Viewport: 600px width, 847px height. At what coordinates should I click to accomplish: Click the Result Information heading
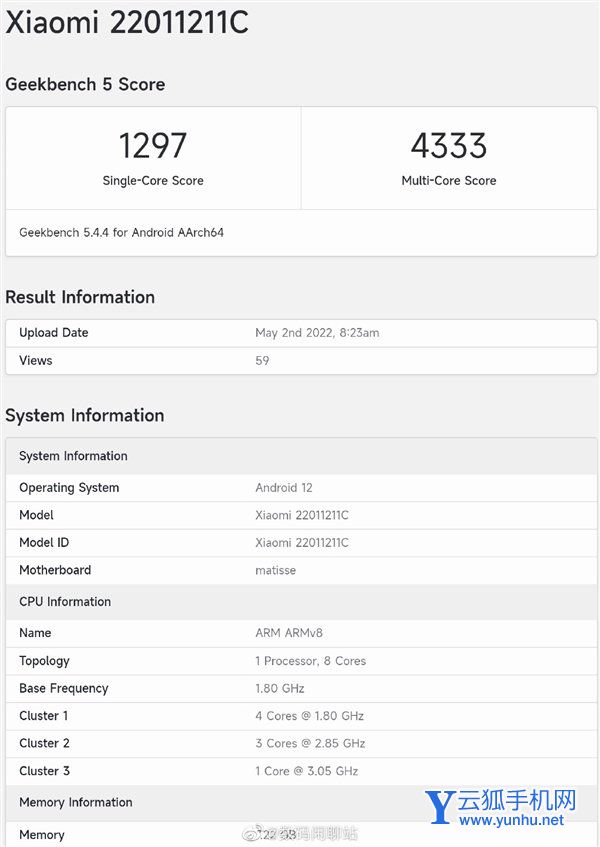click(x=80, y=297)
